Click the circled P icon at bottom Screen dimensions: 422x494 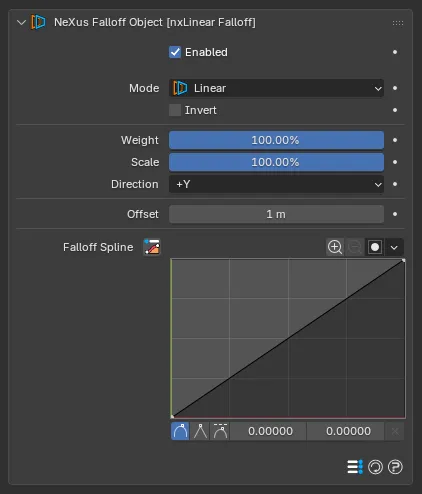pos(395,467)
